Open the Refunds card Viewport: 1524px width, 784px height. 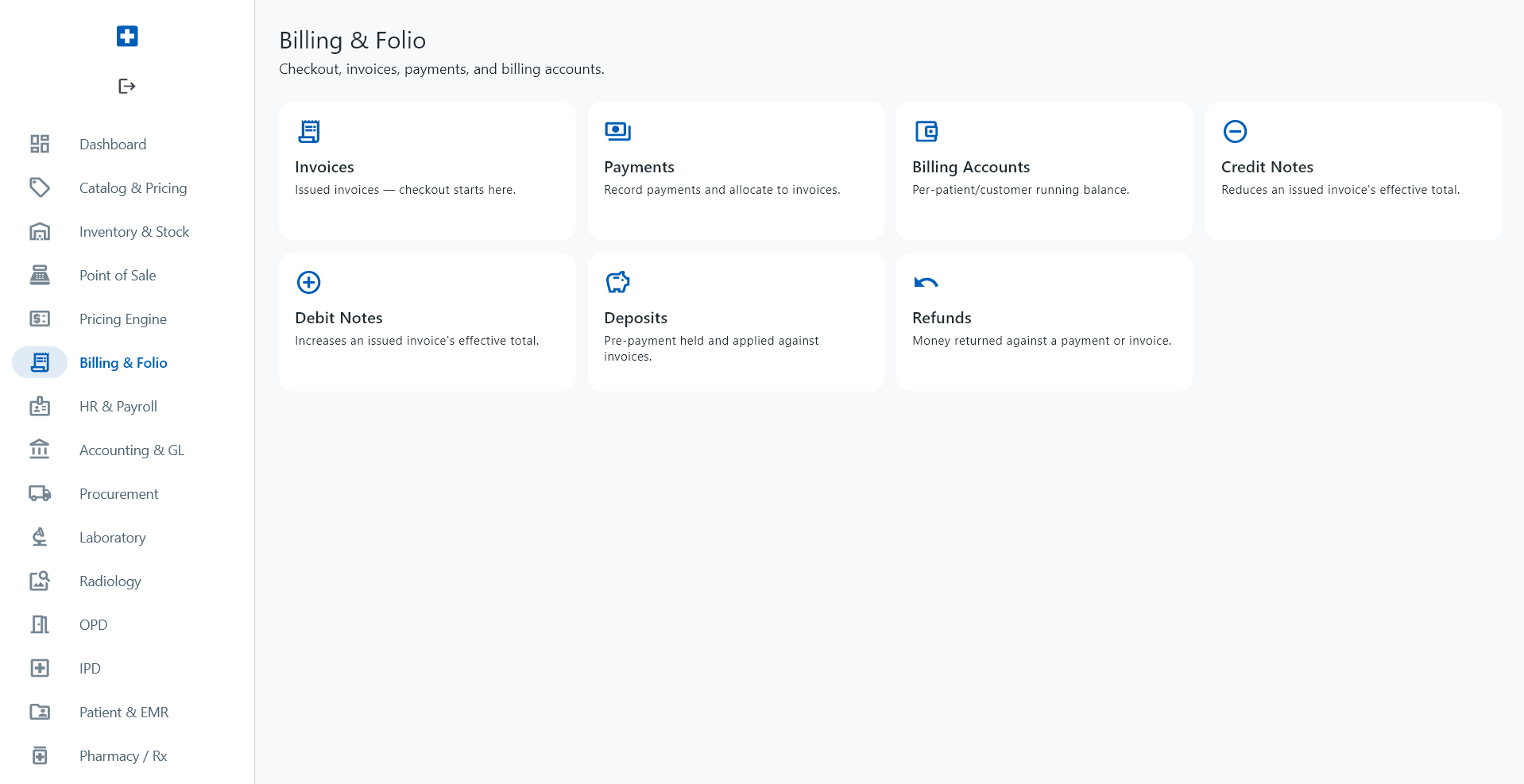coord(1044,322)
